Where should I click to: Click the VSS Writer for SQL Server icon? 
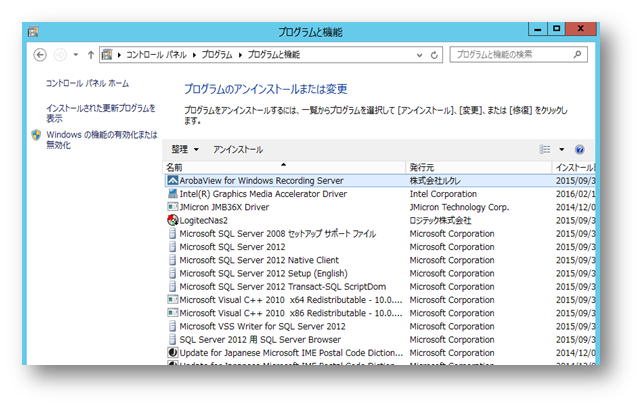tap(173, 326)
